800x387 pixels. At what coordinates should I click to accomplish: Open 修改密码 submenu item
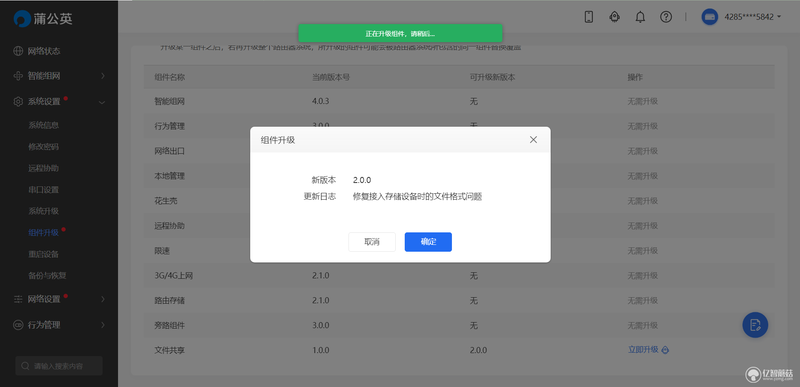[x=43, y=147]
